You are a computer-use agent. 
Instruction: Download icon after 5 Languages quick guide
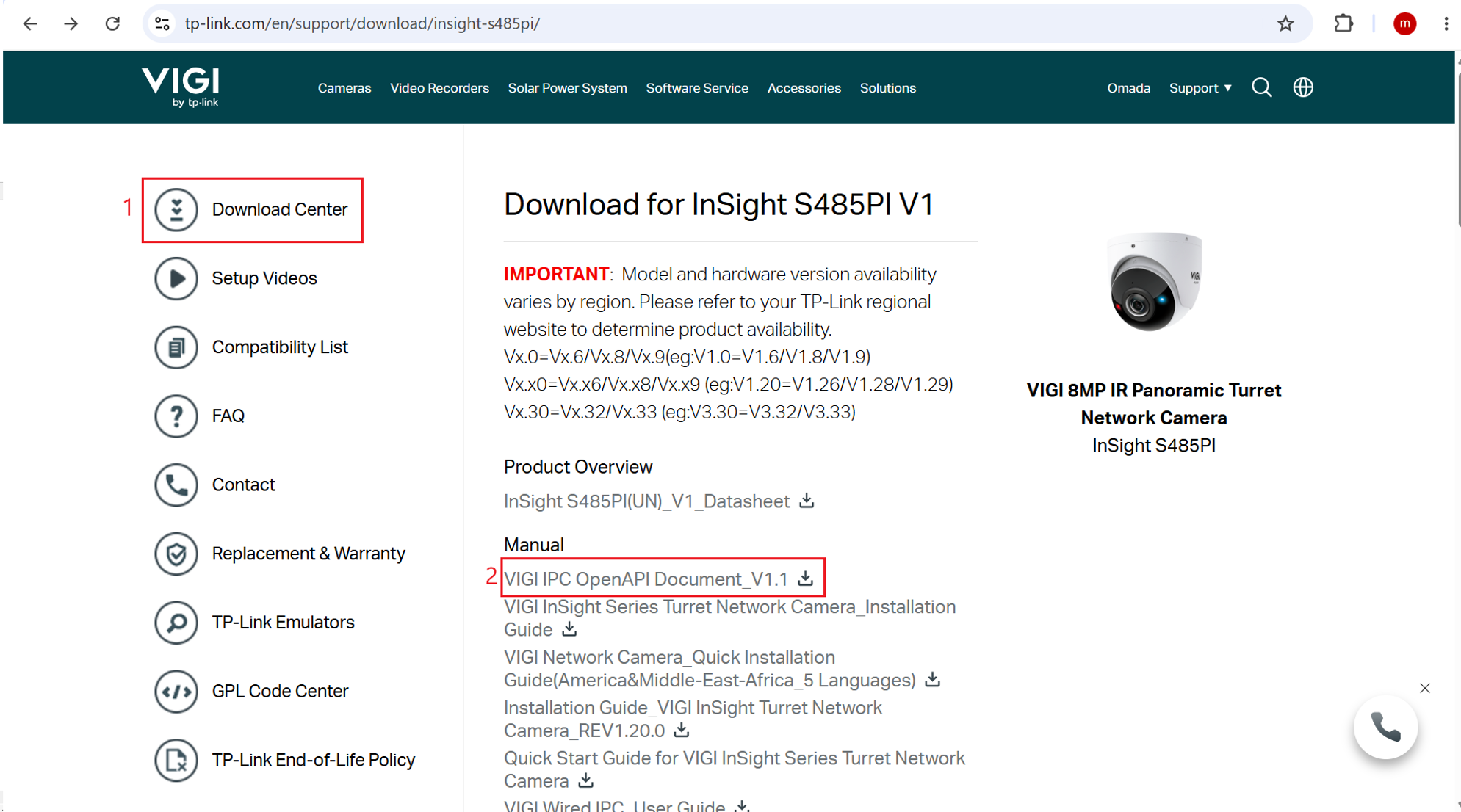(932, 679)
